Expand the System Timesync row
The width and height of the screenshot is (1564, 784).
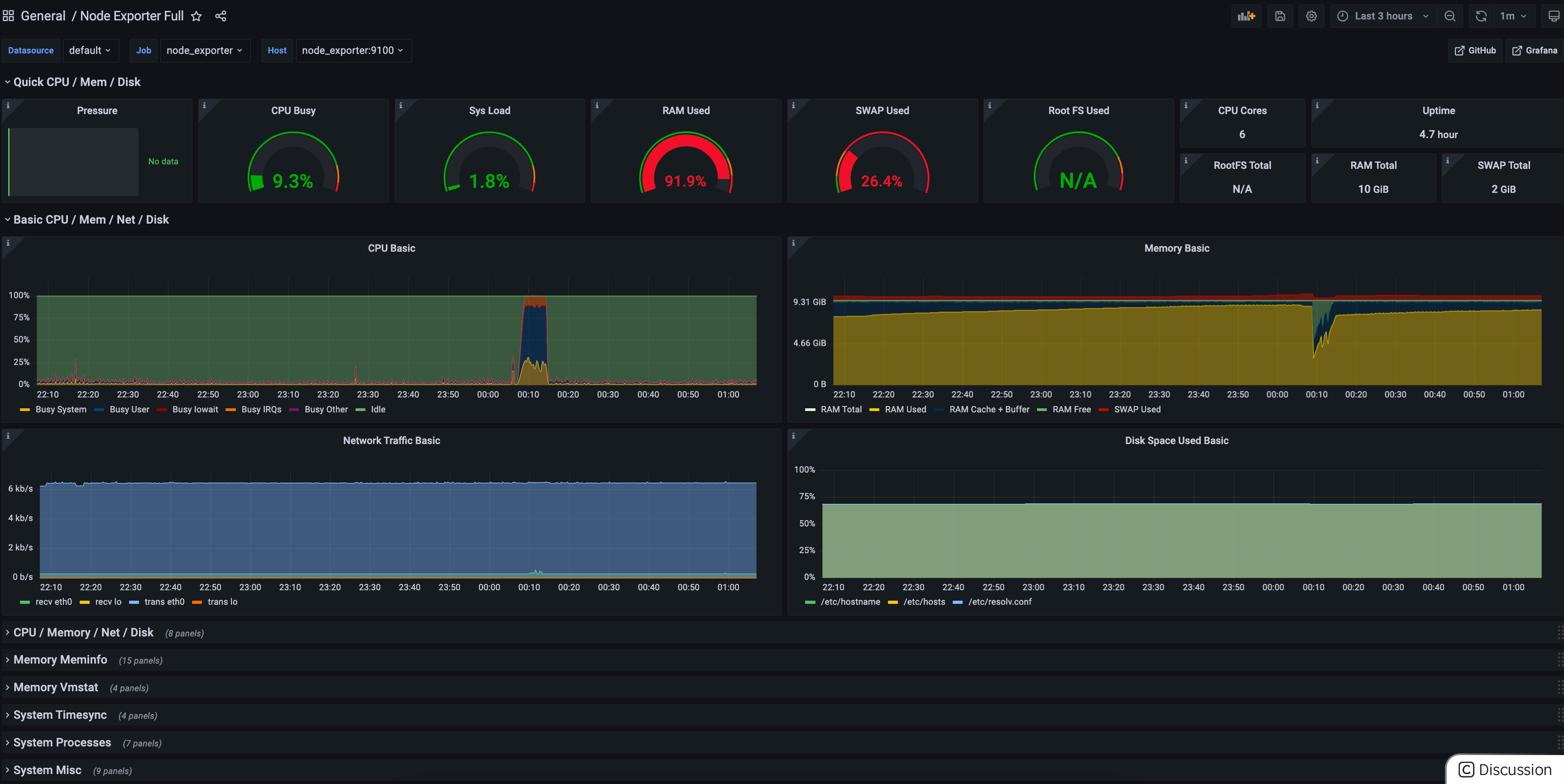[59, 715]
